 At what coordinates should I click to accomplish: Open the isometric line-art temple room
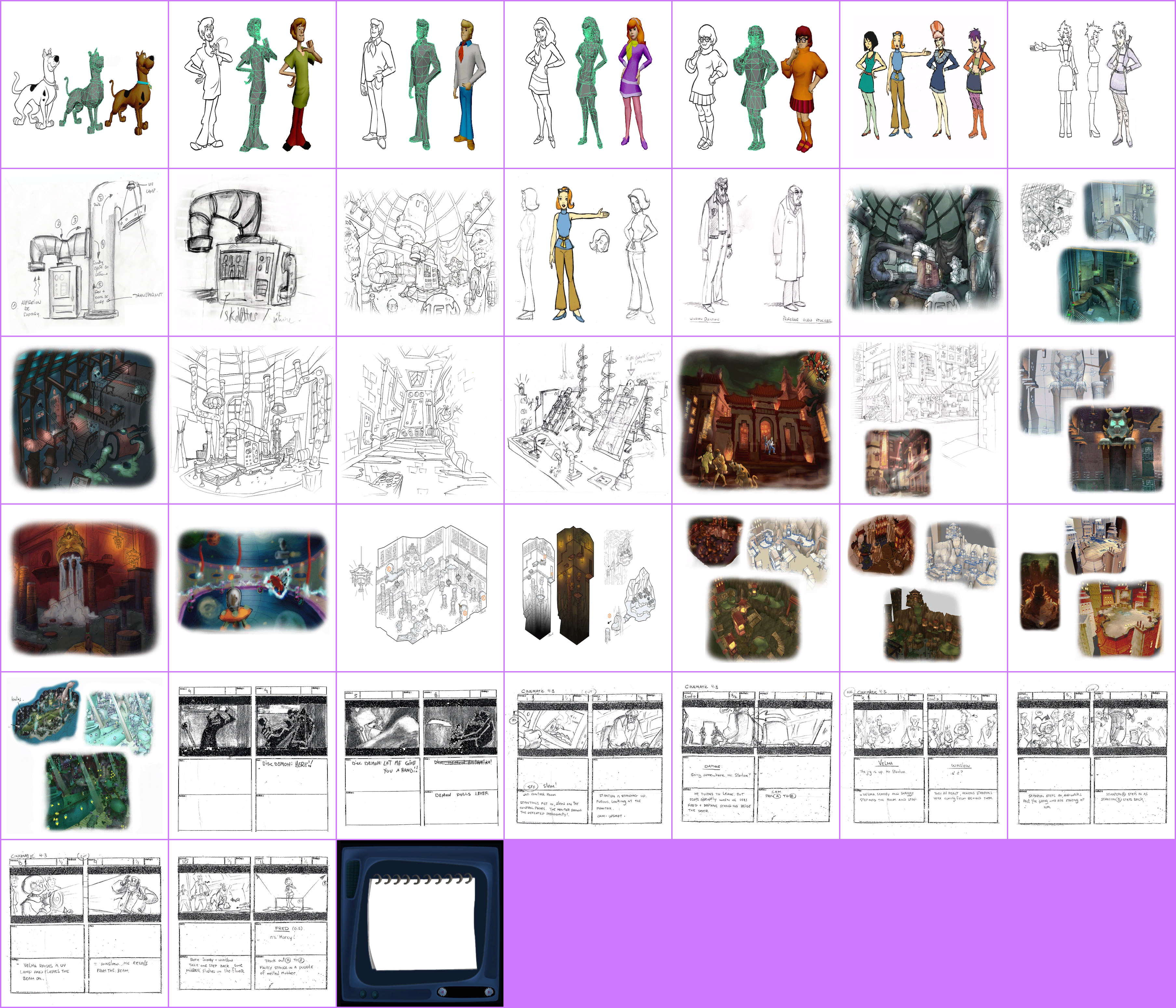click(x=420, y=588)
